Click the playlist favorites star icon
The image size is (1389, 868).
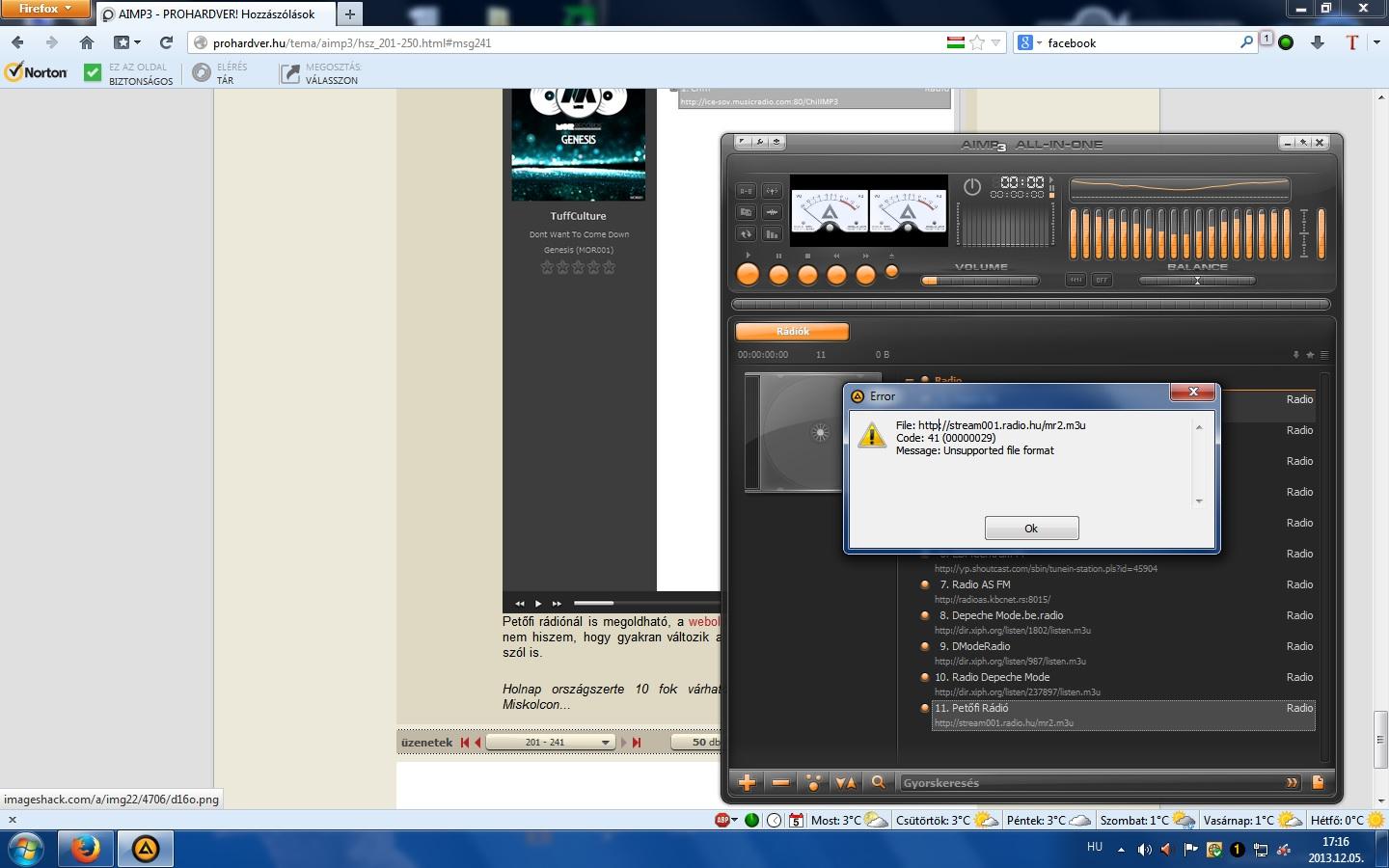(x=1310, y=355)
